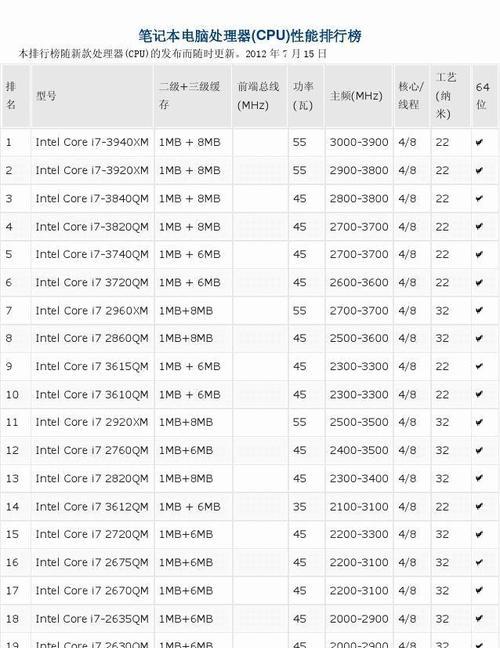This screenshot has height=648, width=500.
Task: Select Intel Core i7 2760QM cell
Action: point(92,450)
